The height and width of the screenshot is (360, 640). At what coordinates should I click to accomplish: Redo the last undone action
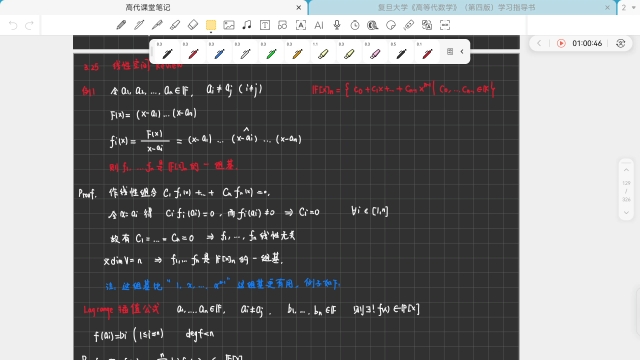click(29, 25)
